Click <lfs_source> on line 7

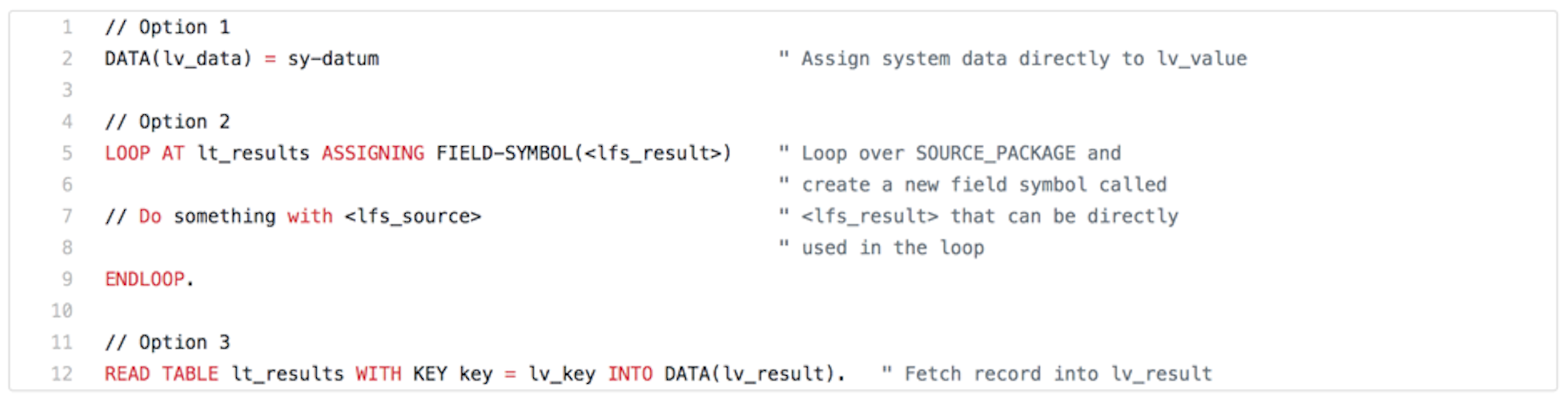click(x=412, y=216)
